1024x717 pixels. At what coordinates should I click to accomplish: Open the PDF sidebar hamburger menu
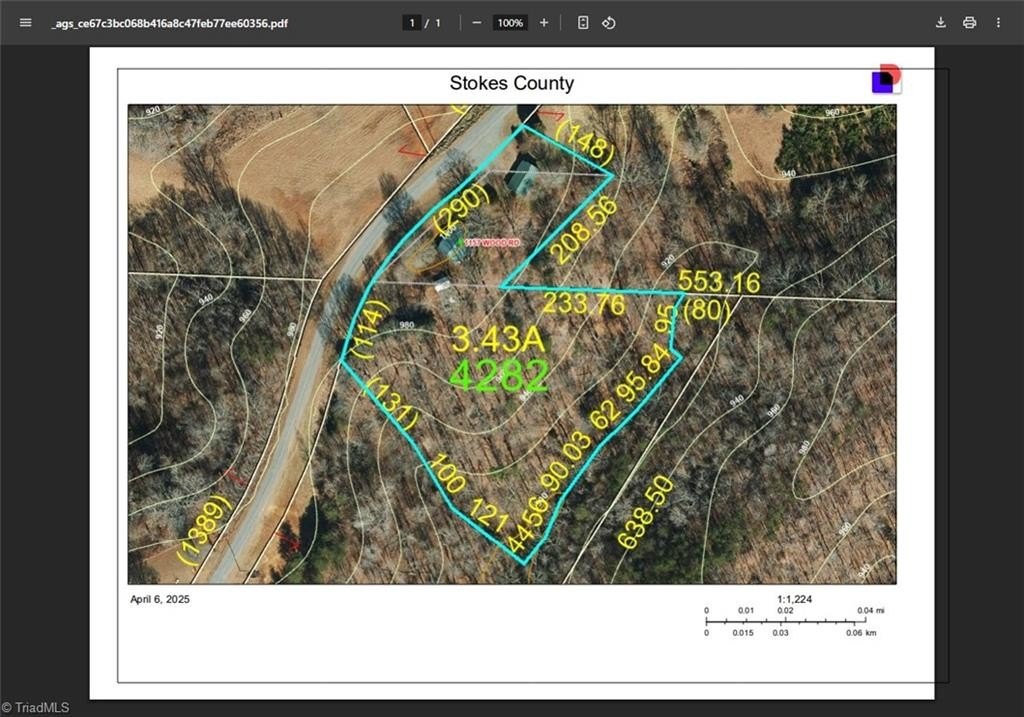(25, 22)
